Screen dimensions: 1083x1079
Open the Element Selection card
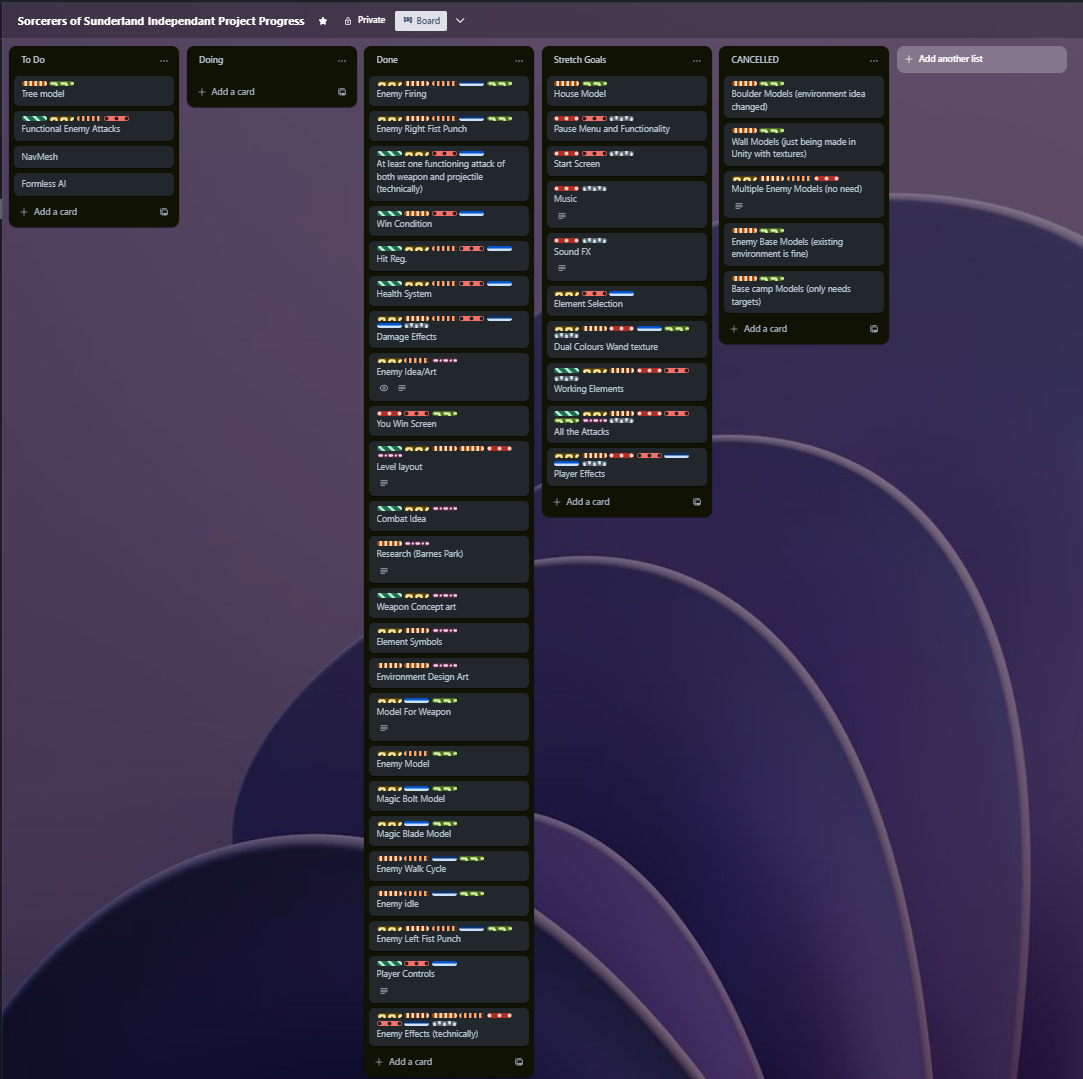coord(626,300)
